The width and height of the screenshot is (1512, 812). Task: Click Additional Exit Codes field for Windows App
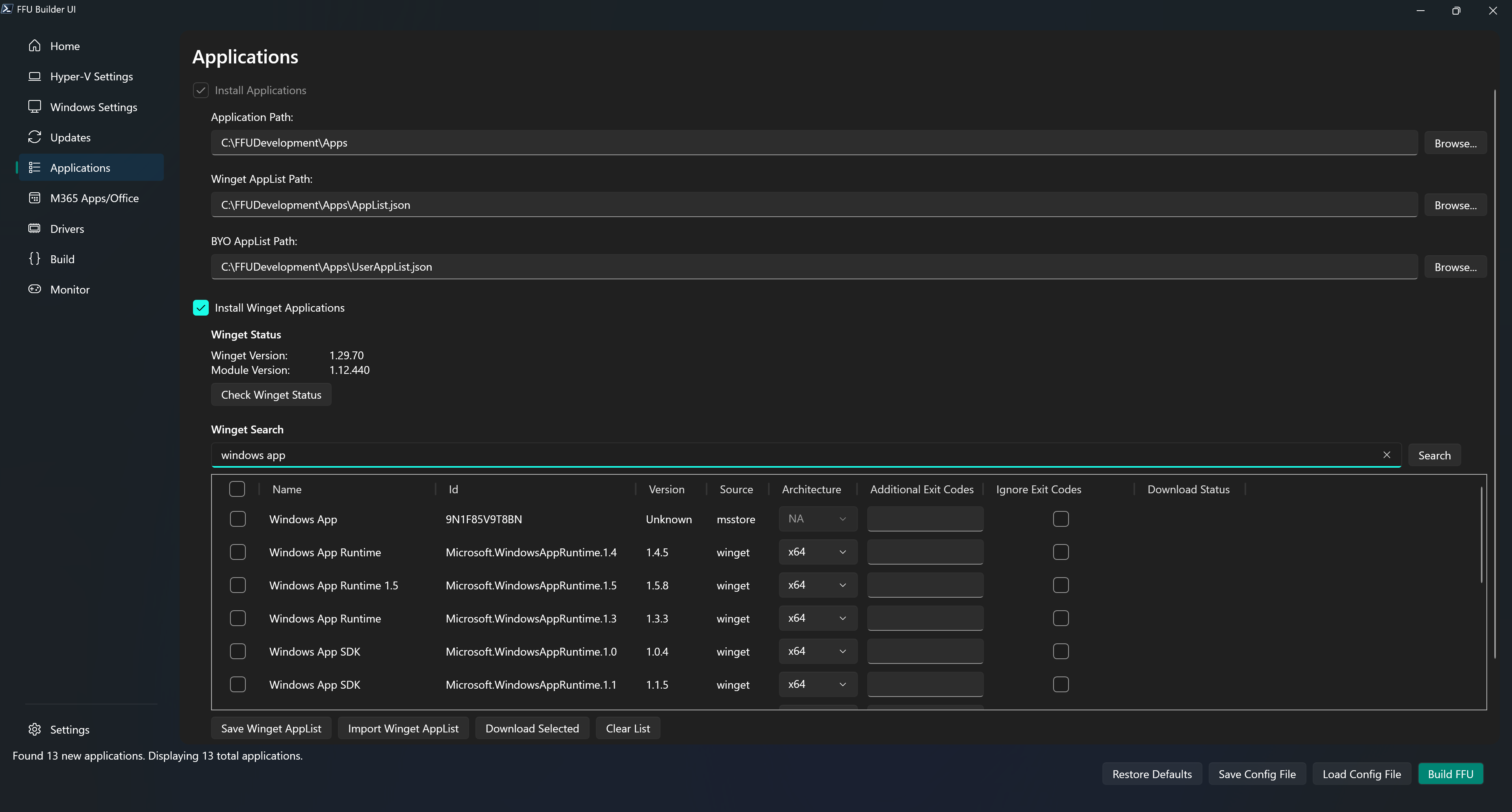tap(925, 519)
